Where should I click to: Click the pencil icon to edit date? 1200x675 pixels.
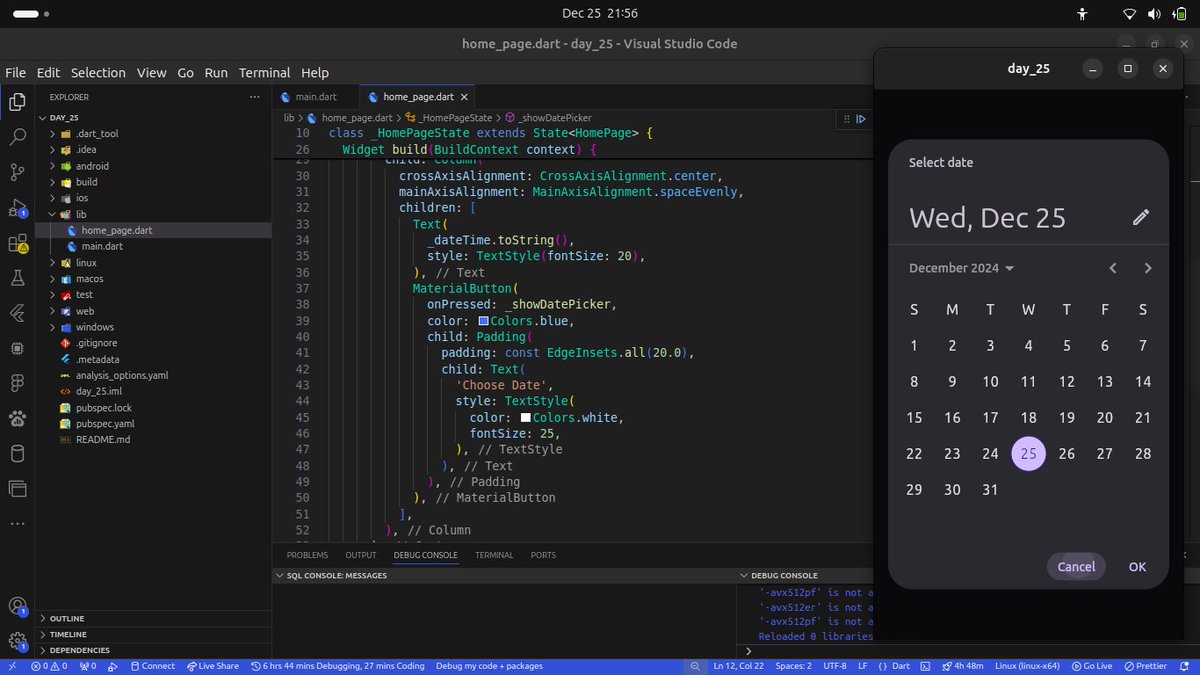click(x=1141, y=217)
